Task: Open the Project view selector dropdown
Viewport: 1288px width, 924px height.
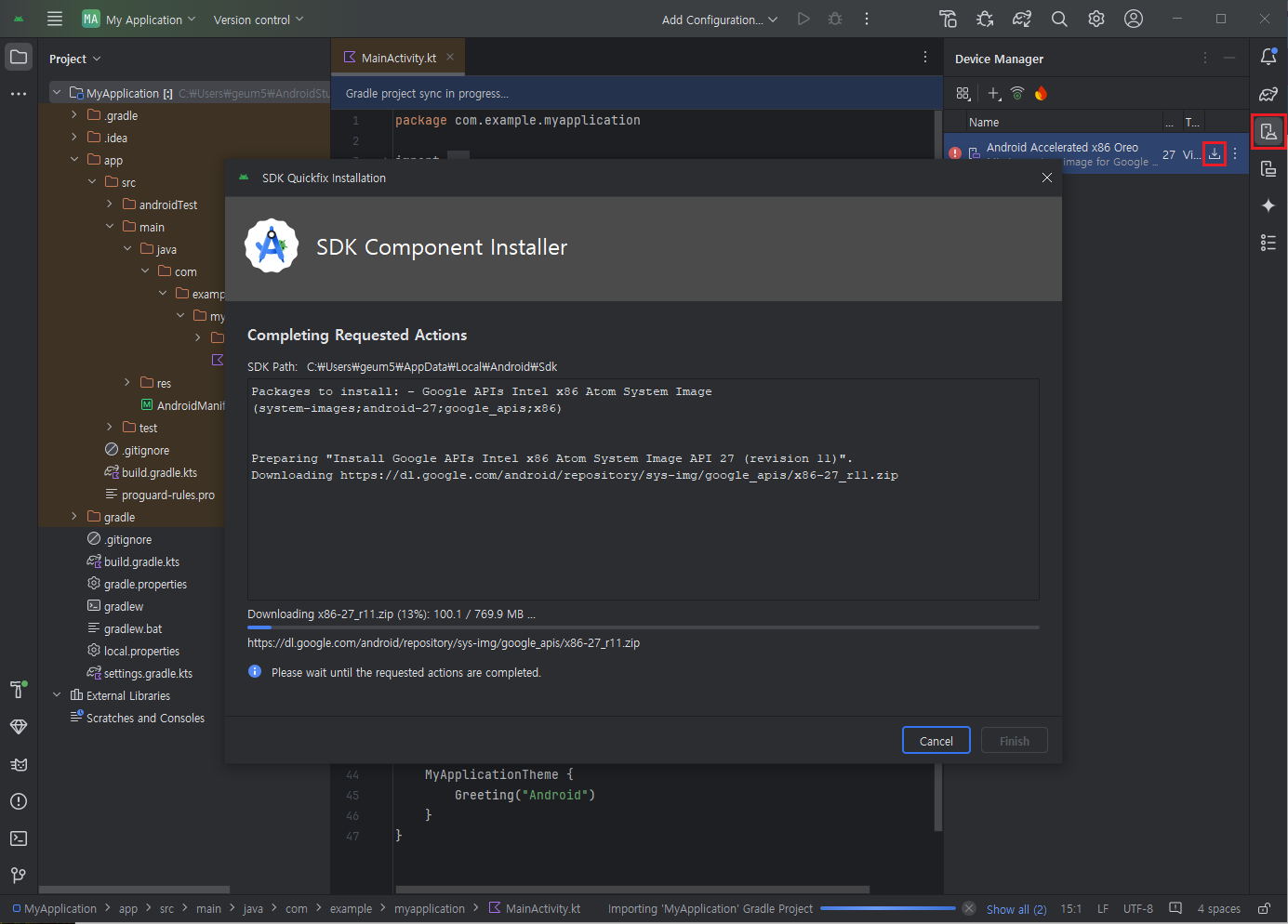Action: [74, 59]
